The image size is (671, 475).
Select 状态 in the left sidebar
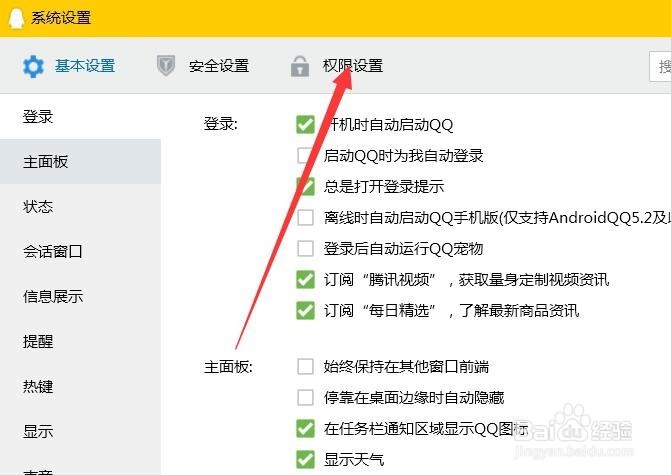point(80,207)
